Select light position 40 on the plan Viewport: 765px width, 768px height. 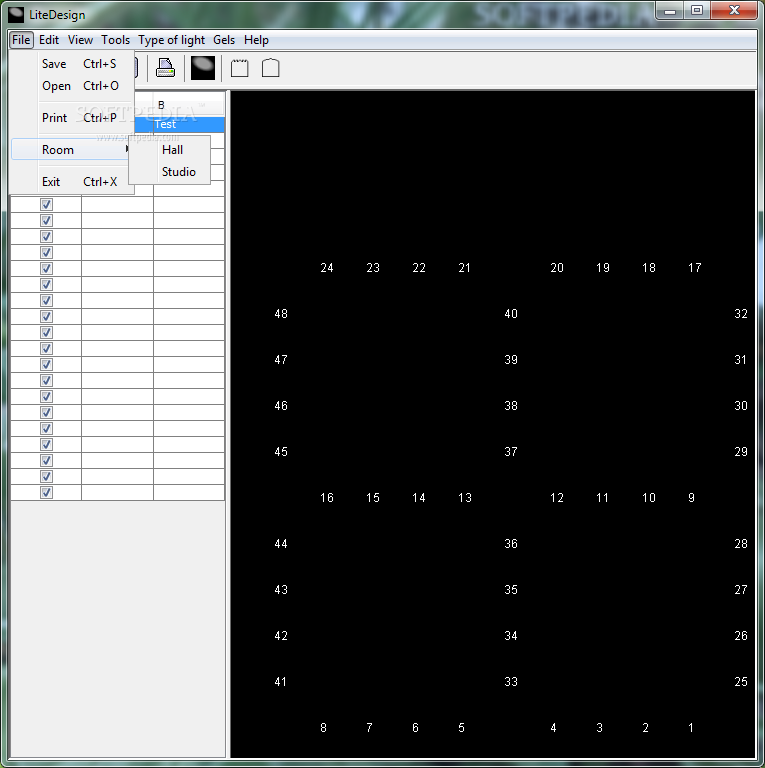pos(511,314)
